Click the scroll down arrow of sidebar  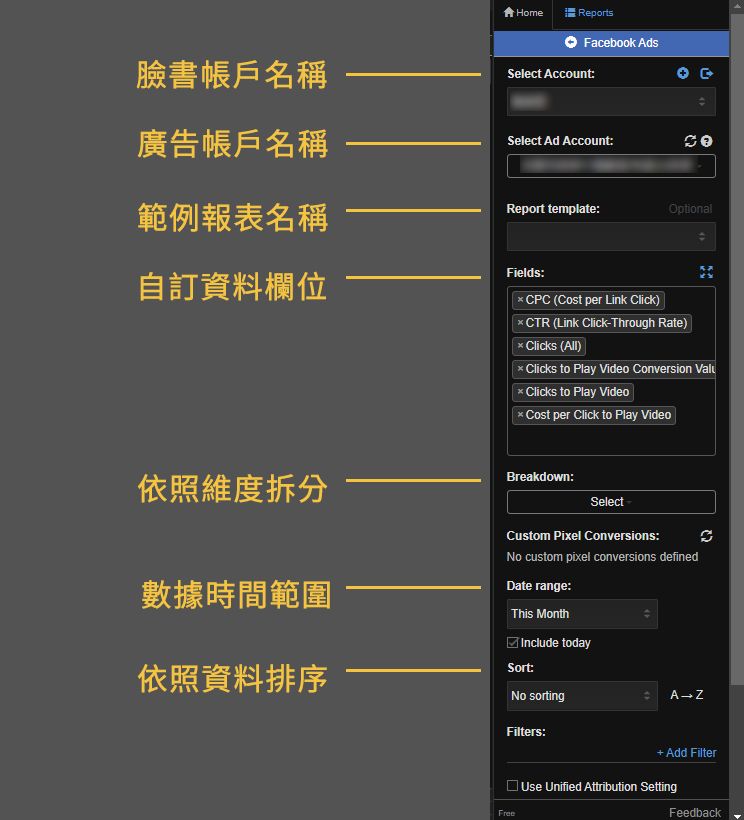tap(737, 816)
